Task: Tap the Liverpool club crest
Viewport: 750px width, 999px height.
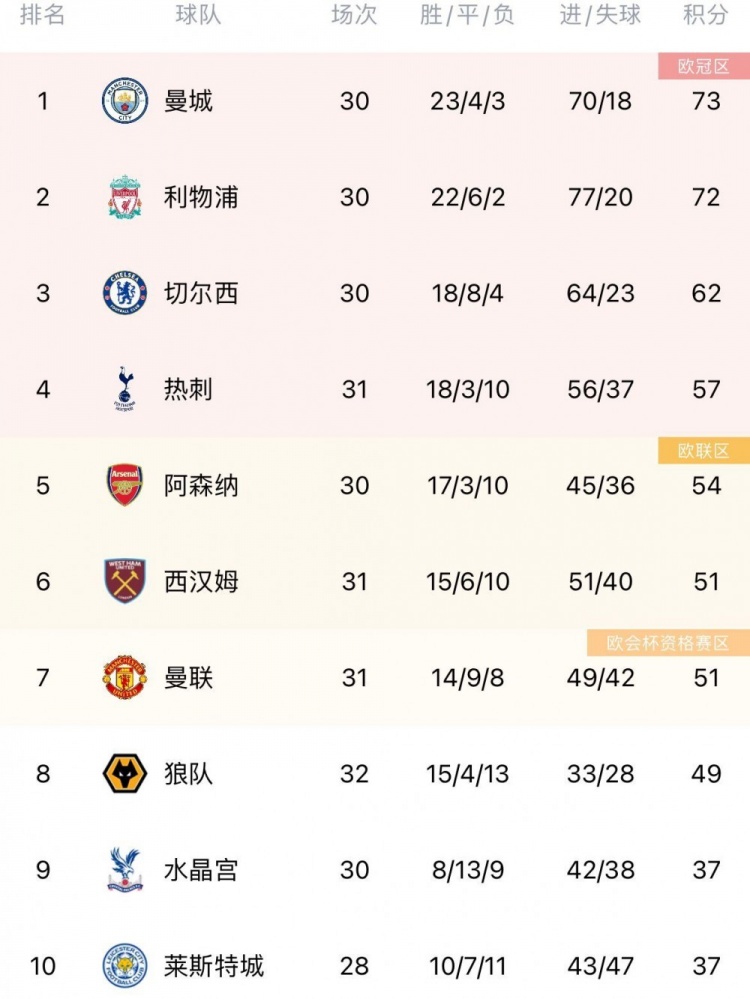Action: pyautogui.click(x=125, y=197)
